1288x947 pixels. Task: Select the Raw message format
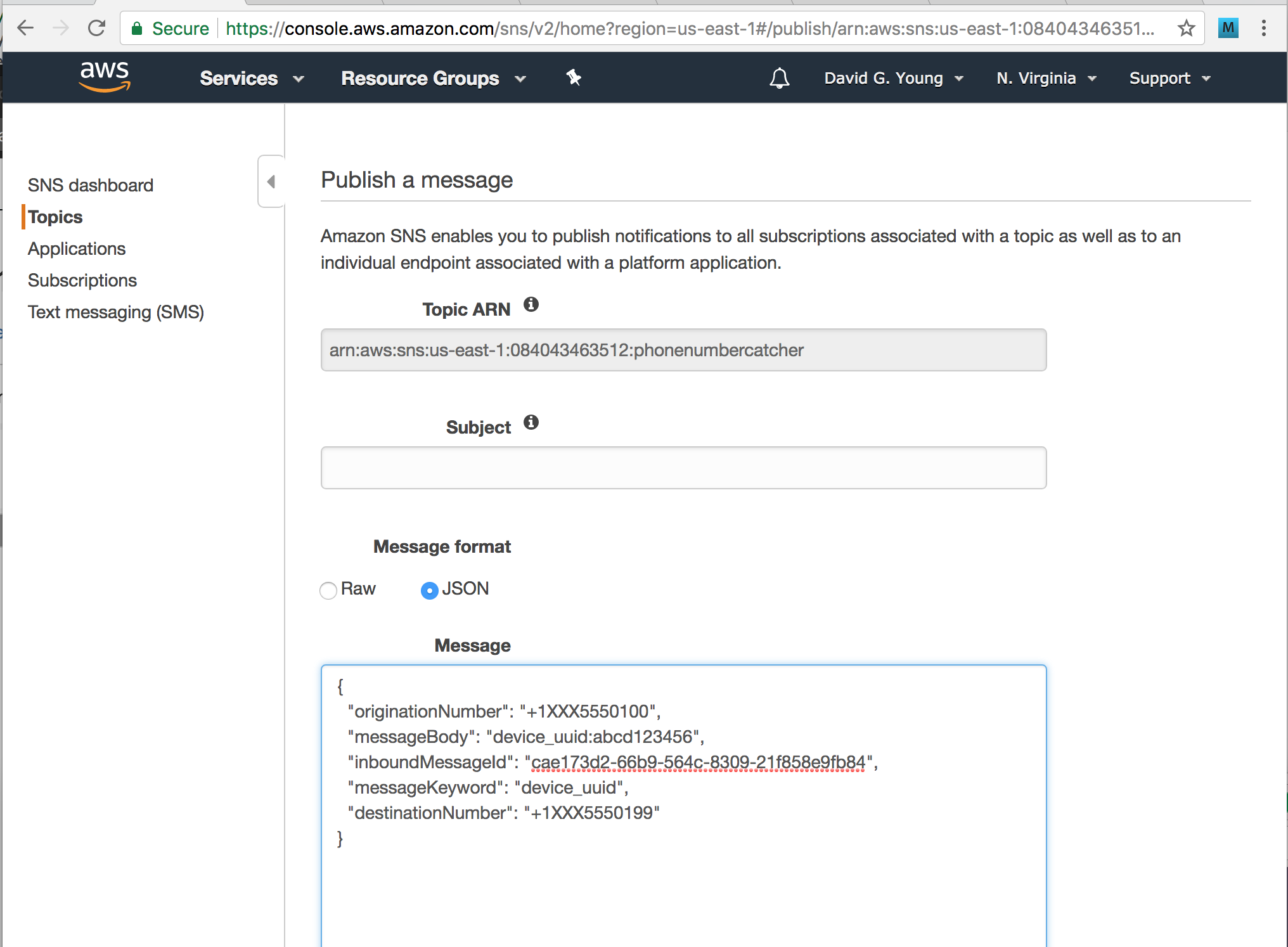tap(328, 590)
